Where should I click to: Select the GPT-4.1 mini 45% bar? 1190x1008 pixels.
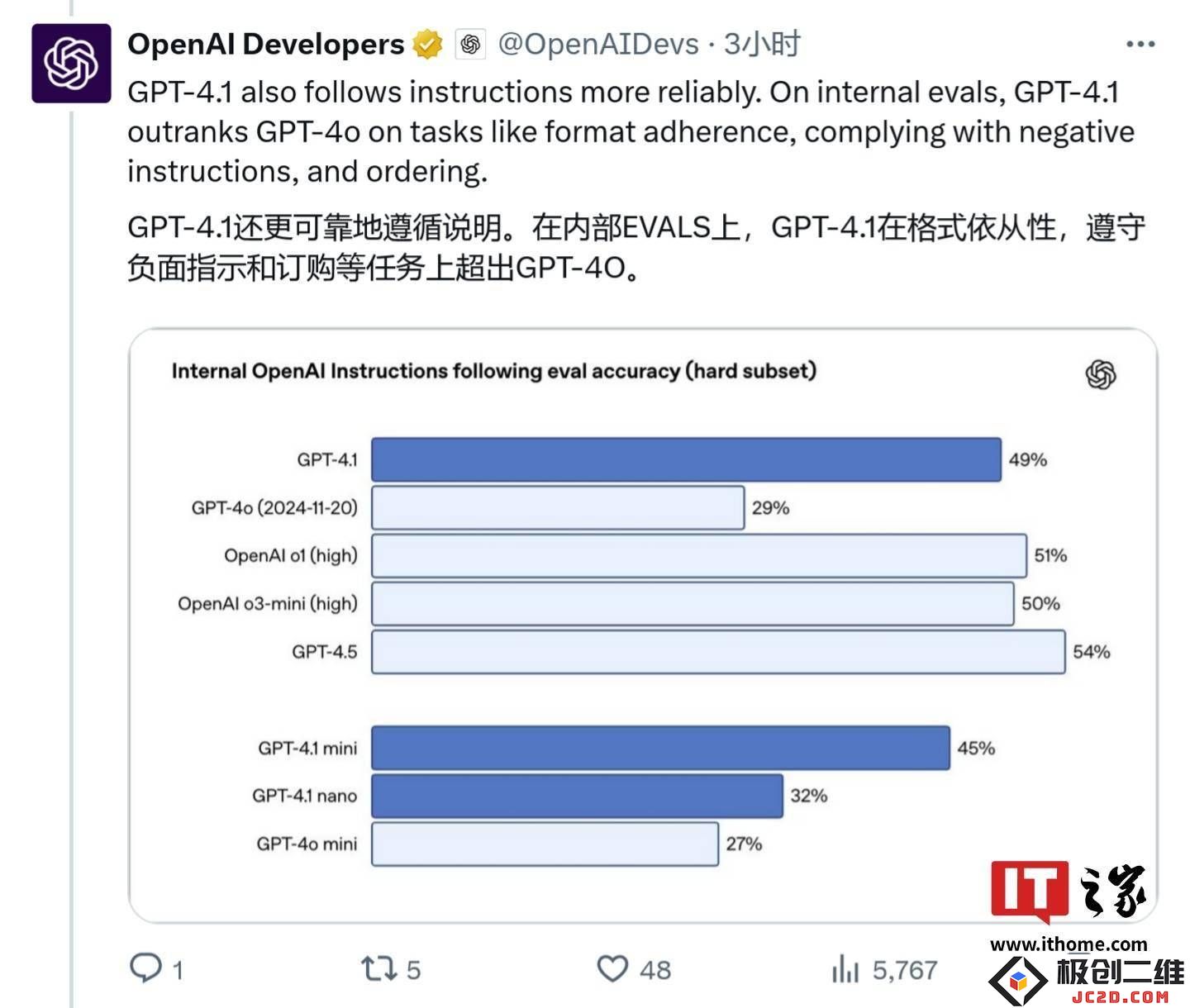pyautogui.click(x=660, y=748)
